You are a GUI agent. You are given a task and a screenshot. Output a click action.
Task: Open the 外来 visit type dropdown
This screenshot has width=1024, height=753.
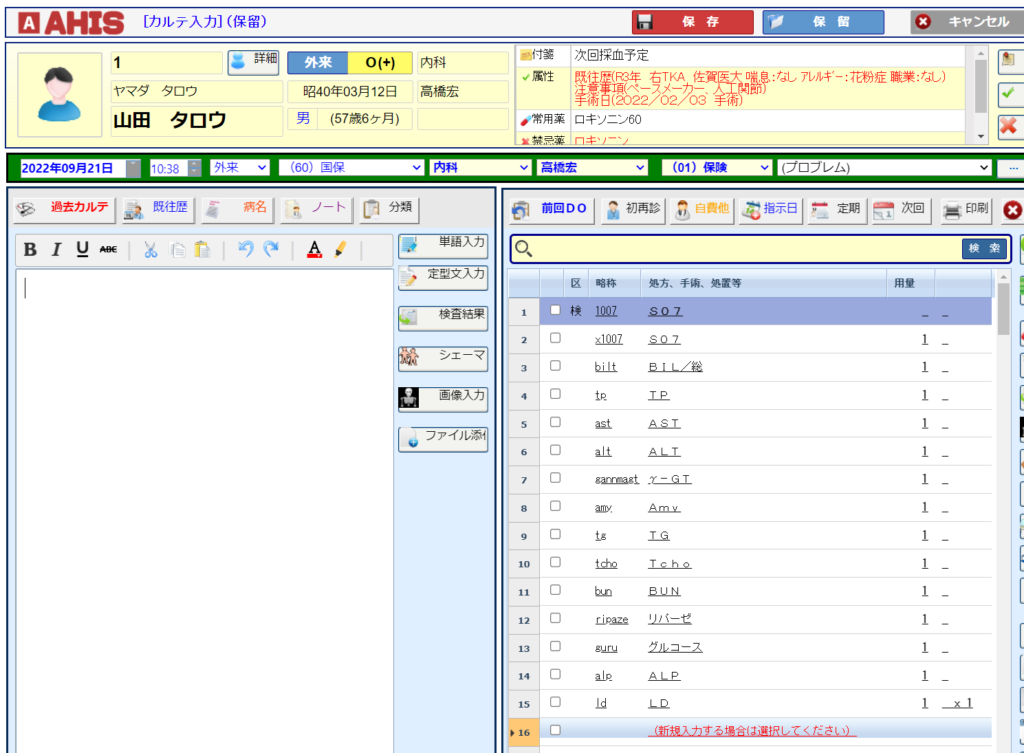pyautogui.click(x=240, y=168)
